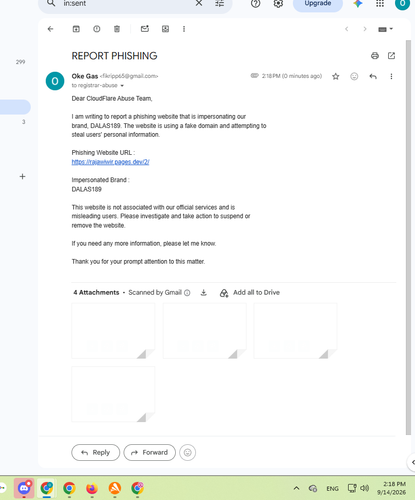This screenshot has height=500, width=415.
Task: View the Scanned by Gmail info icon
Action: click(x=187, y=293)
